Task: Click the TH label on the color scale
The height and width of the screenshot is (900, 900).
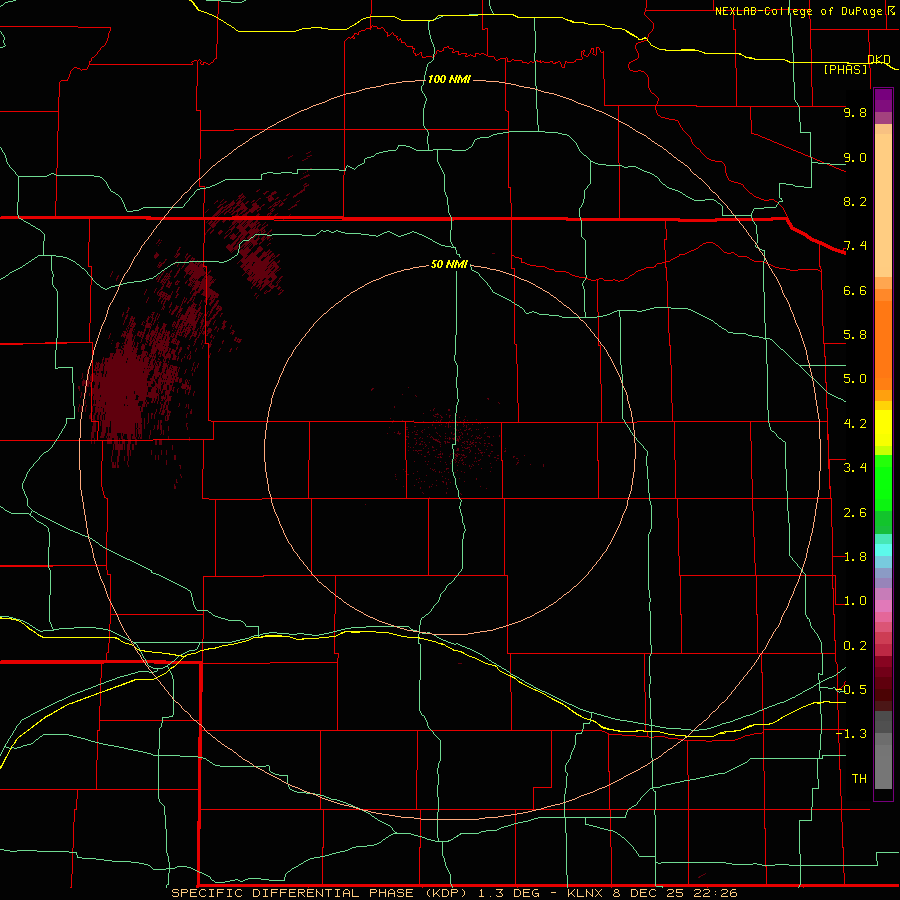Action: pyautogui.click(x=859, y=779)
